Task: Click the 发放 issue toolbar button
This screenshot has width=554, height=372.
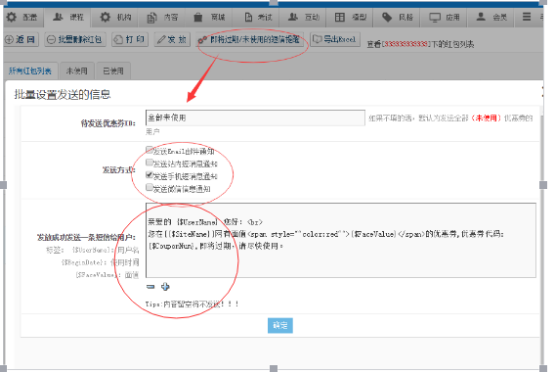Action: tap(172, 39)
